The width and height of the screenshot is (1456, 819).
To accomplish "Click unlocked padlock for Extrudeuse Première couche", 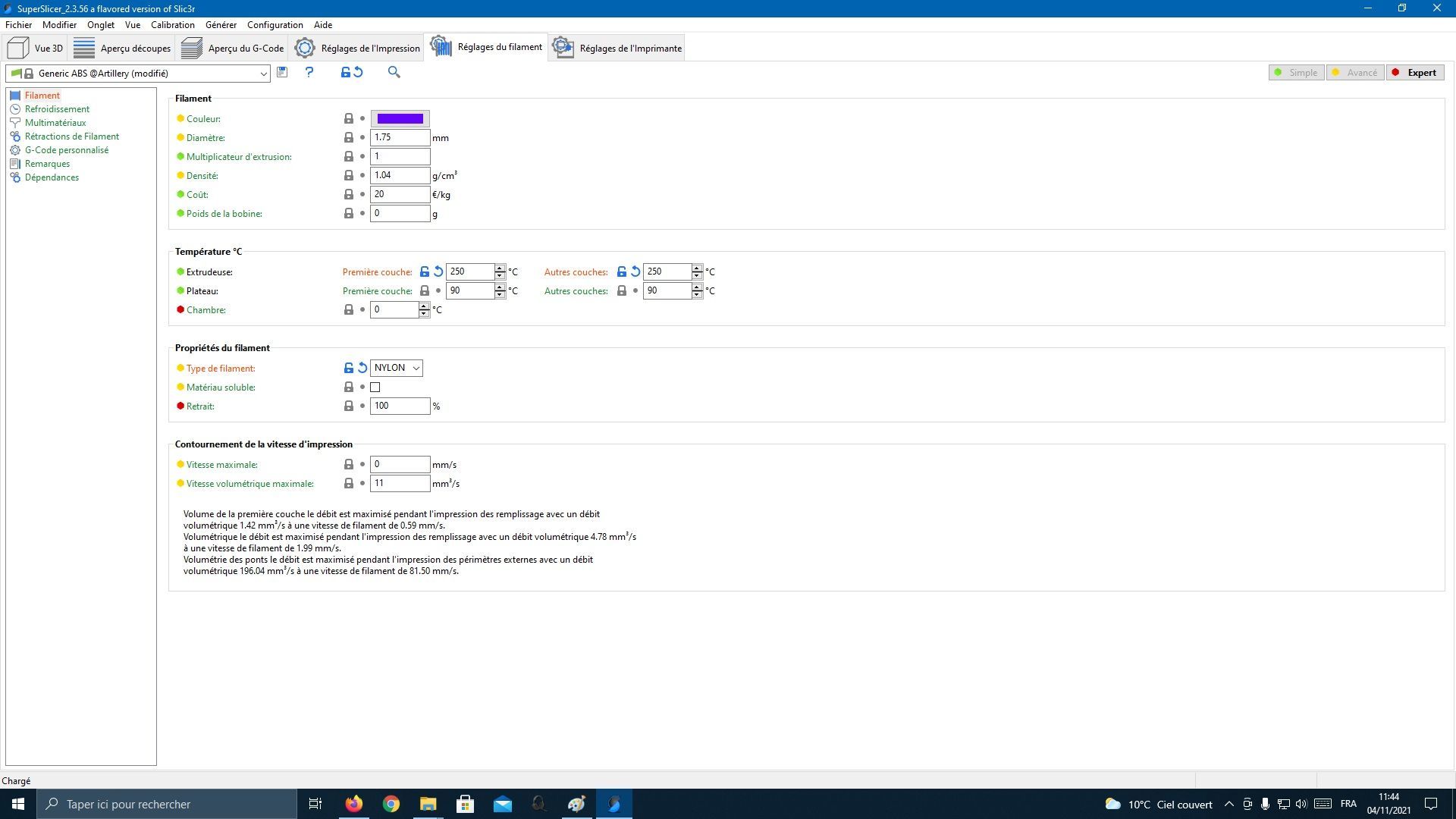I will pos(425,271).
